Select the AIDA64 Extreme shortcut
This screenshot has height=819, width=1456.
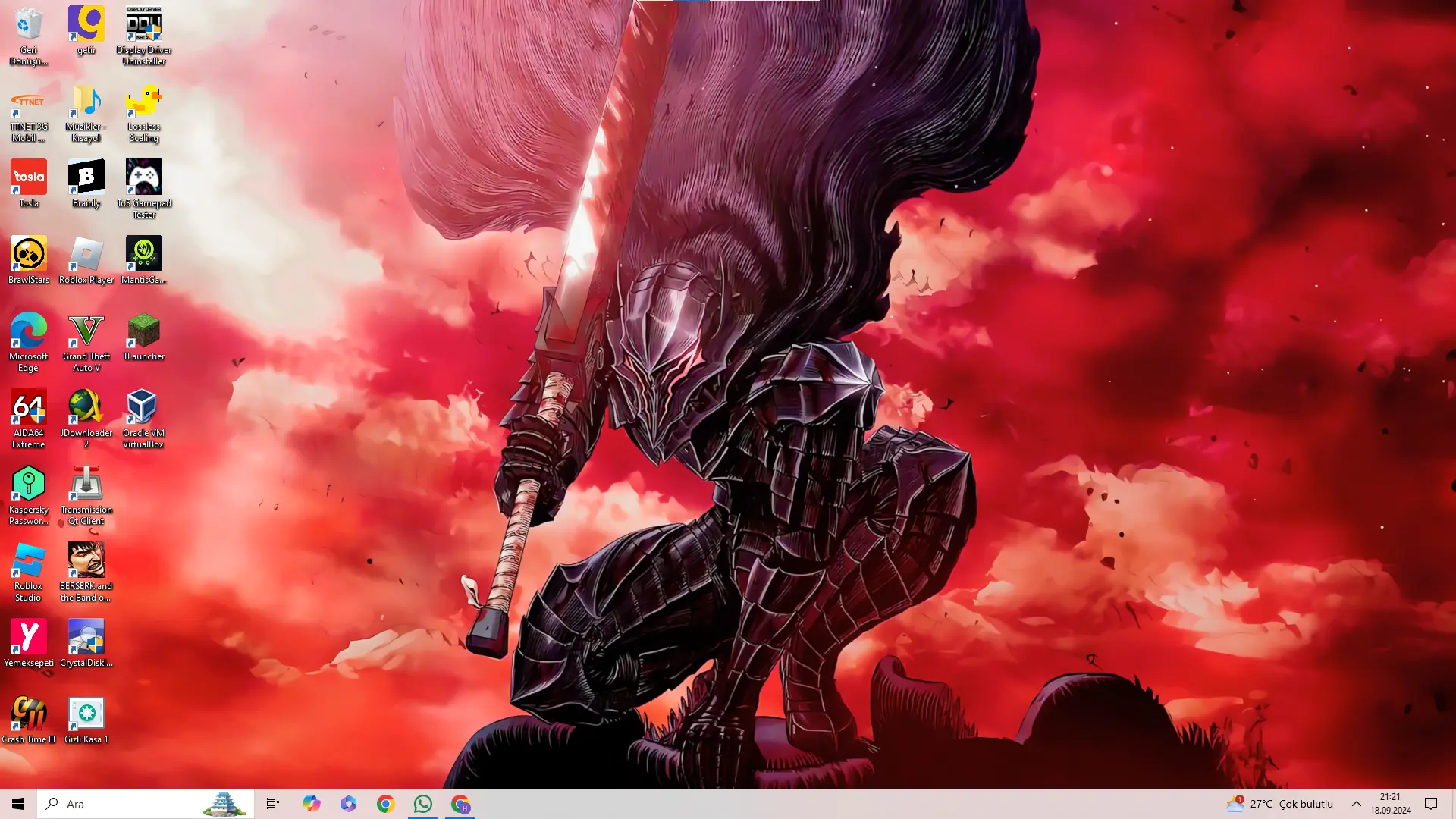point(29,419)
